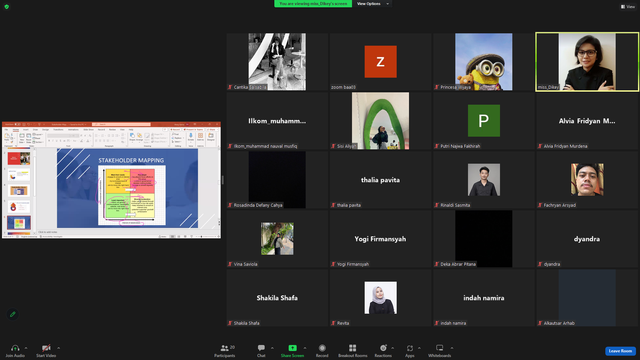
Task: Click the Alvia Fridyan M... tile name
Action: tap(587, 121)
